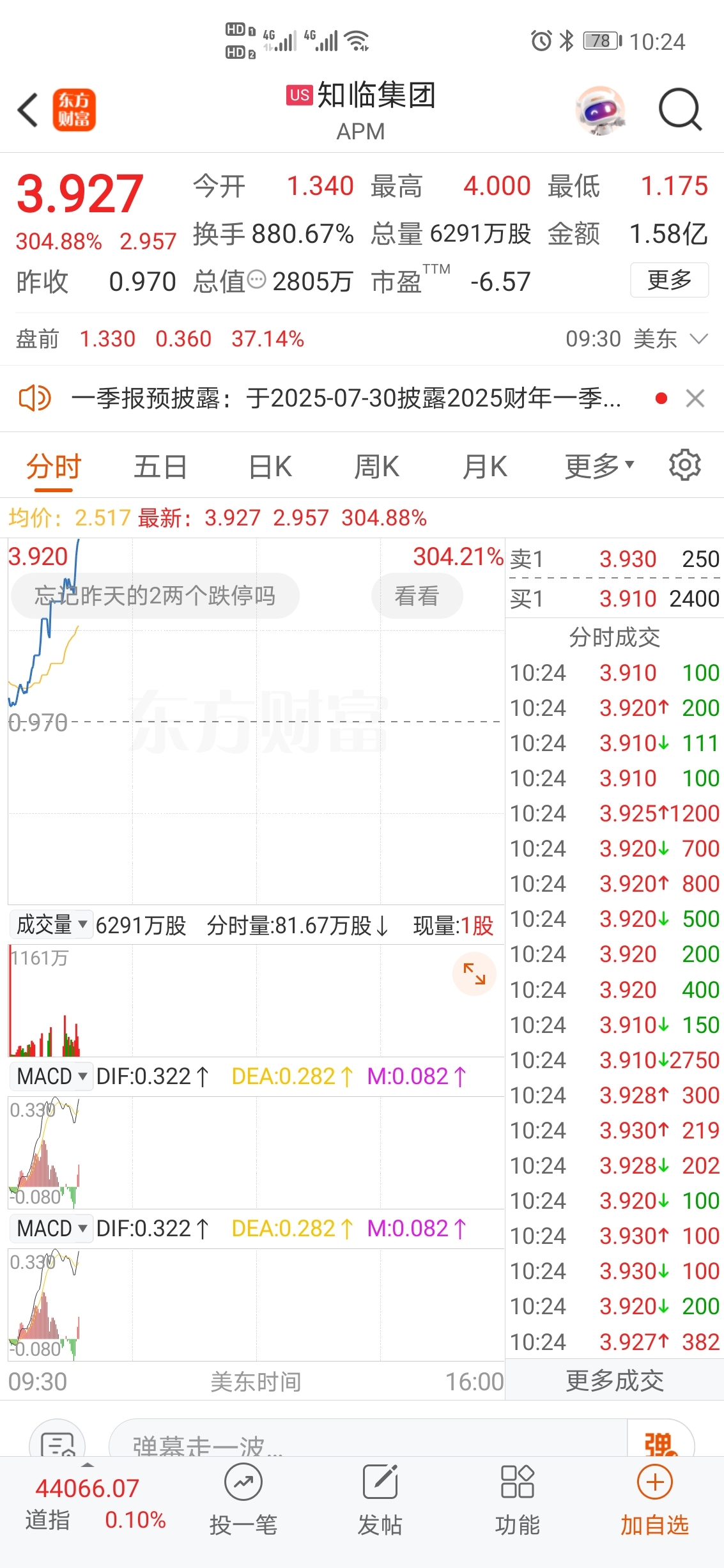Open the 忘记昨天的2两个跌停吗 comment bubble
Screen dimensions: 724x1568
(155, 596)
